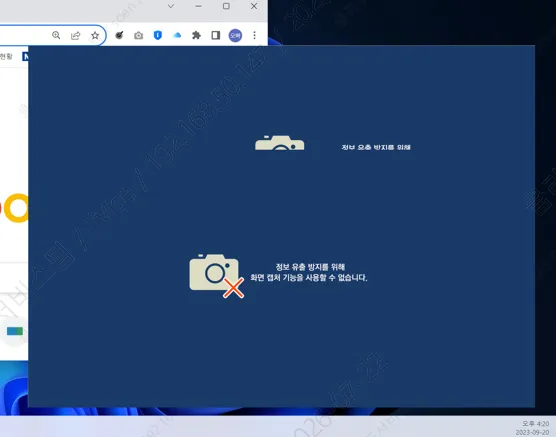
Task: Share this page from Chrome's address bar
Action: click(x=76, y=35)
